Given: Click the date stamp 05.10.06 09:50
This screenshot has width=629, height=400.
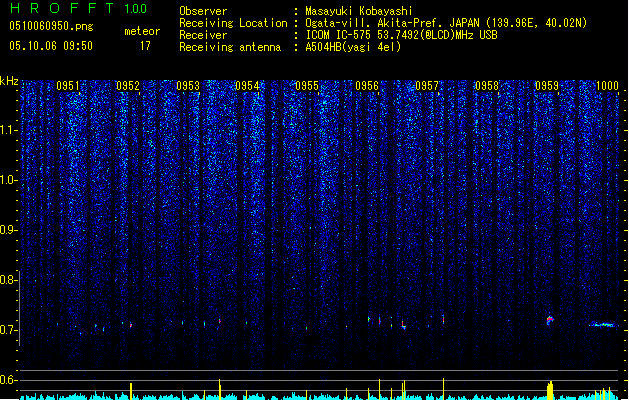Looking at the screenshot, I should pos(51,46).
